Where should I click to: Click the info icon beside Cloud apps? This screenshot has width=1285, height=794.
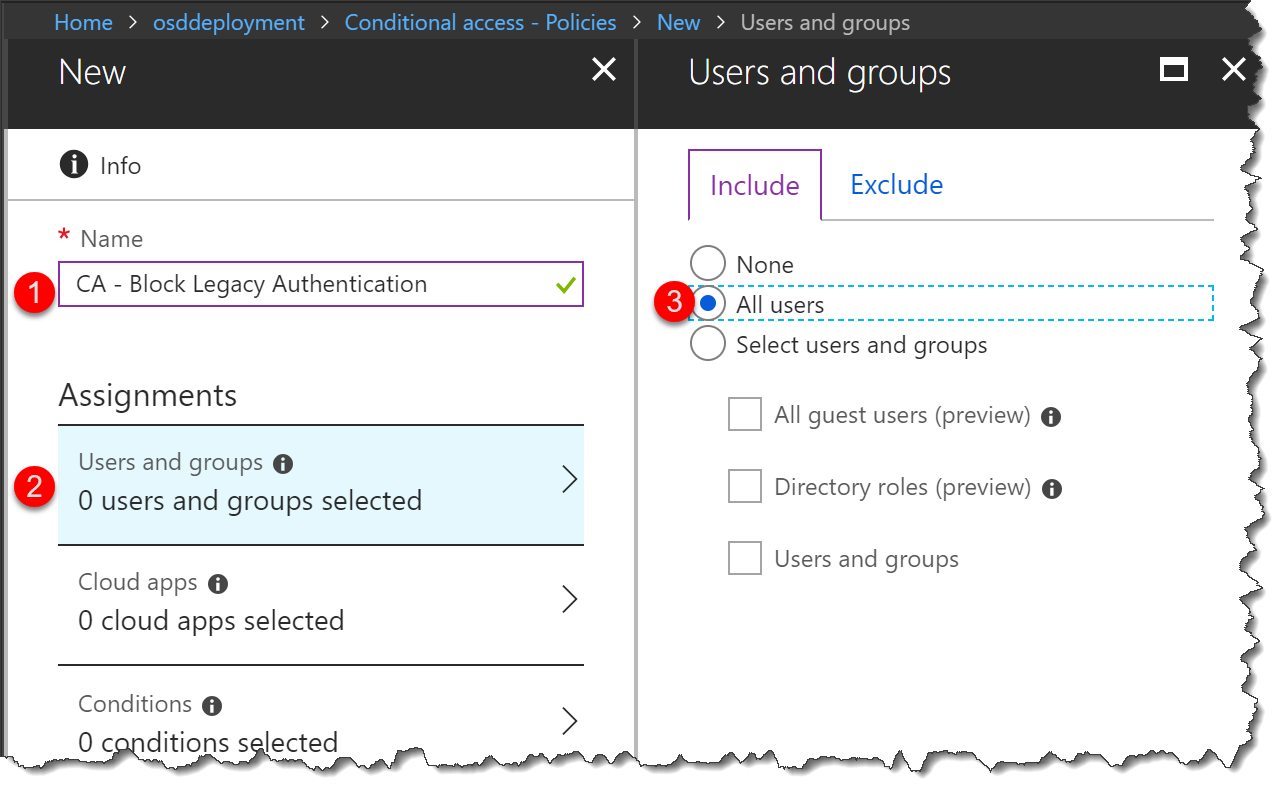tap(218, 582)
